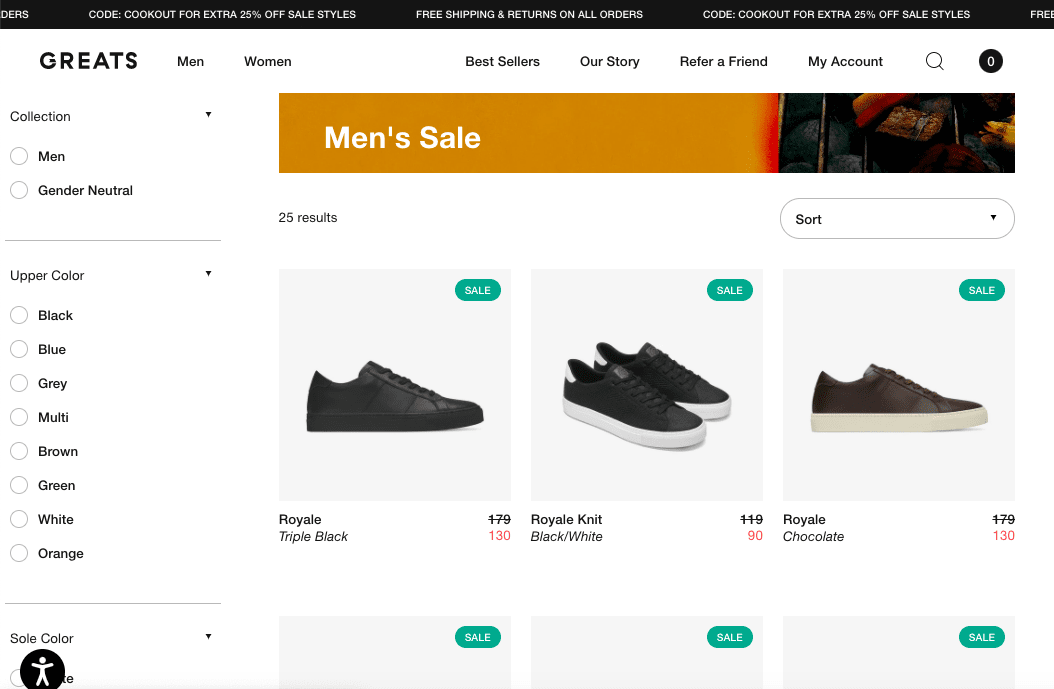Open Refer a Friend page
Image resolution: width=1054 pixels, height=689 pixels.
(723, 61)
